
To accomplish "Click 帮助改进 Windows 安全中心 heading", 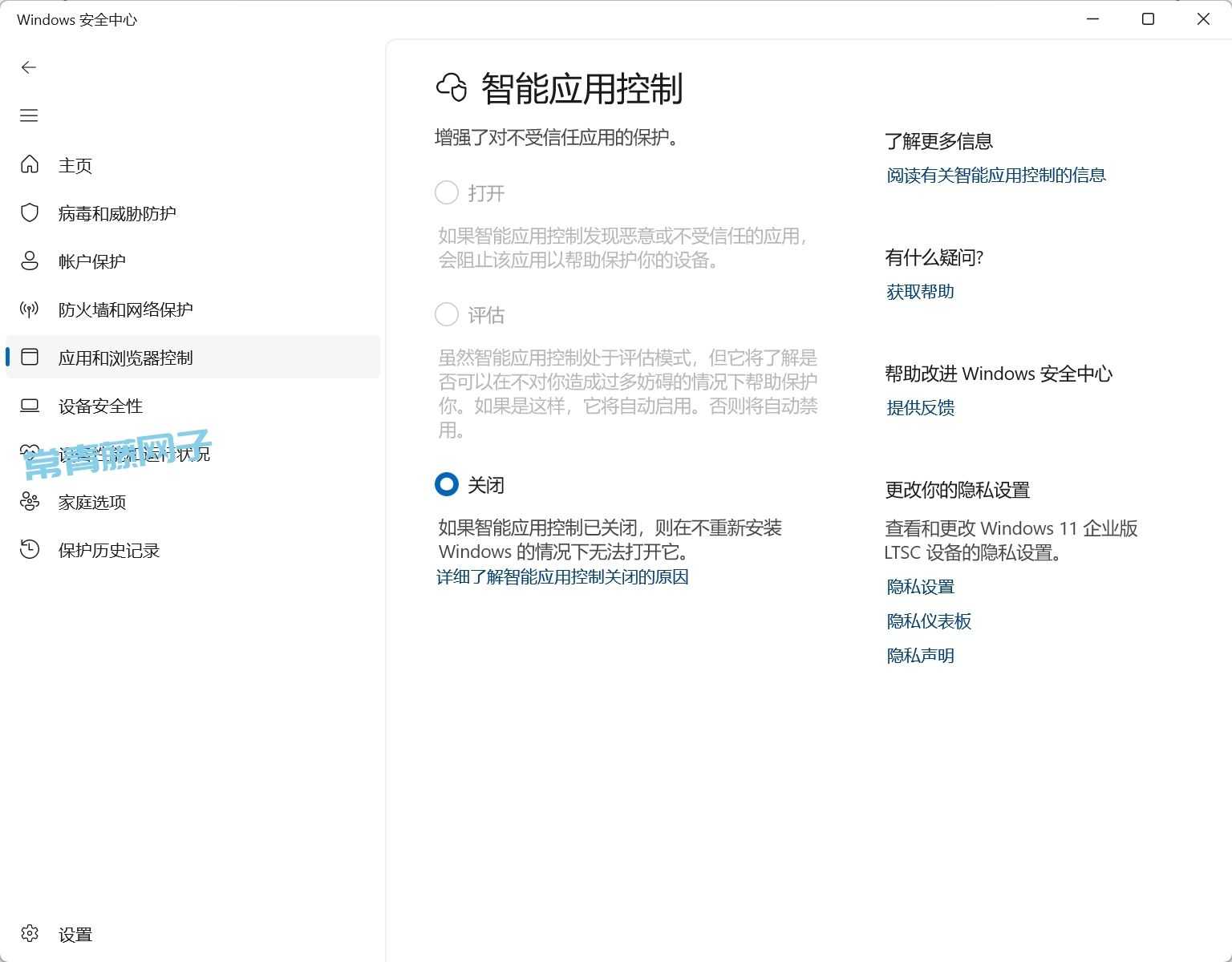I will click(x=999, y=374).
